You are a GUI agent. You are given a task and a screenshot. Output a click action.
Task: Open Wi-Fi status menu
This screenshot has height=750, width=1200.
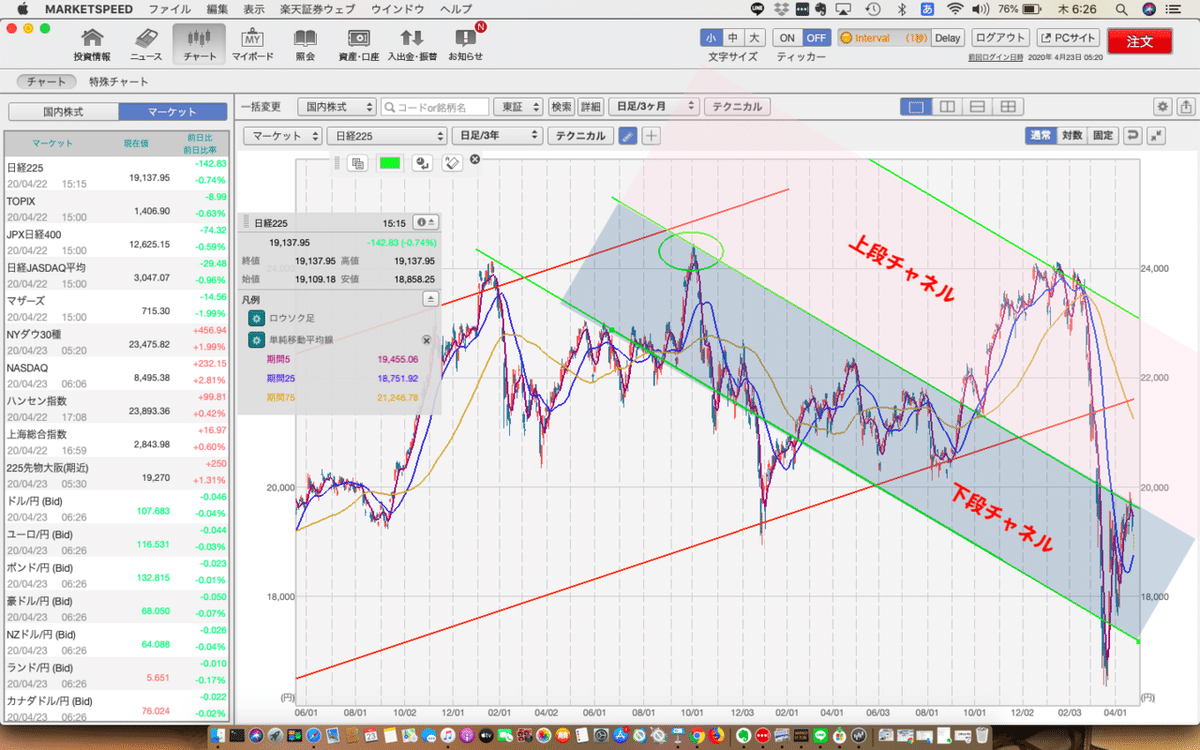955,9
